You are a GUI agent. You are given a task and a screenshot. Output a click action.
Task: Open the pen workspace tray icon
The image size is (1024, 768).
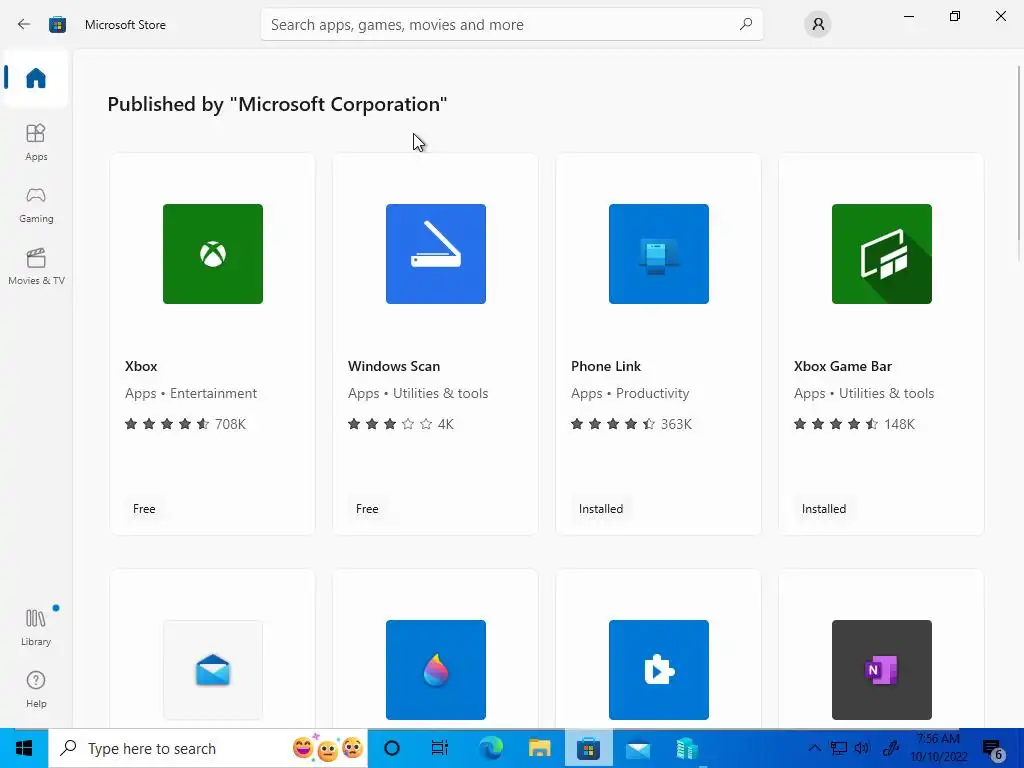pyautogui.click(x=891, y=748)
